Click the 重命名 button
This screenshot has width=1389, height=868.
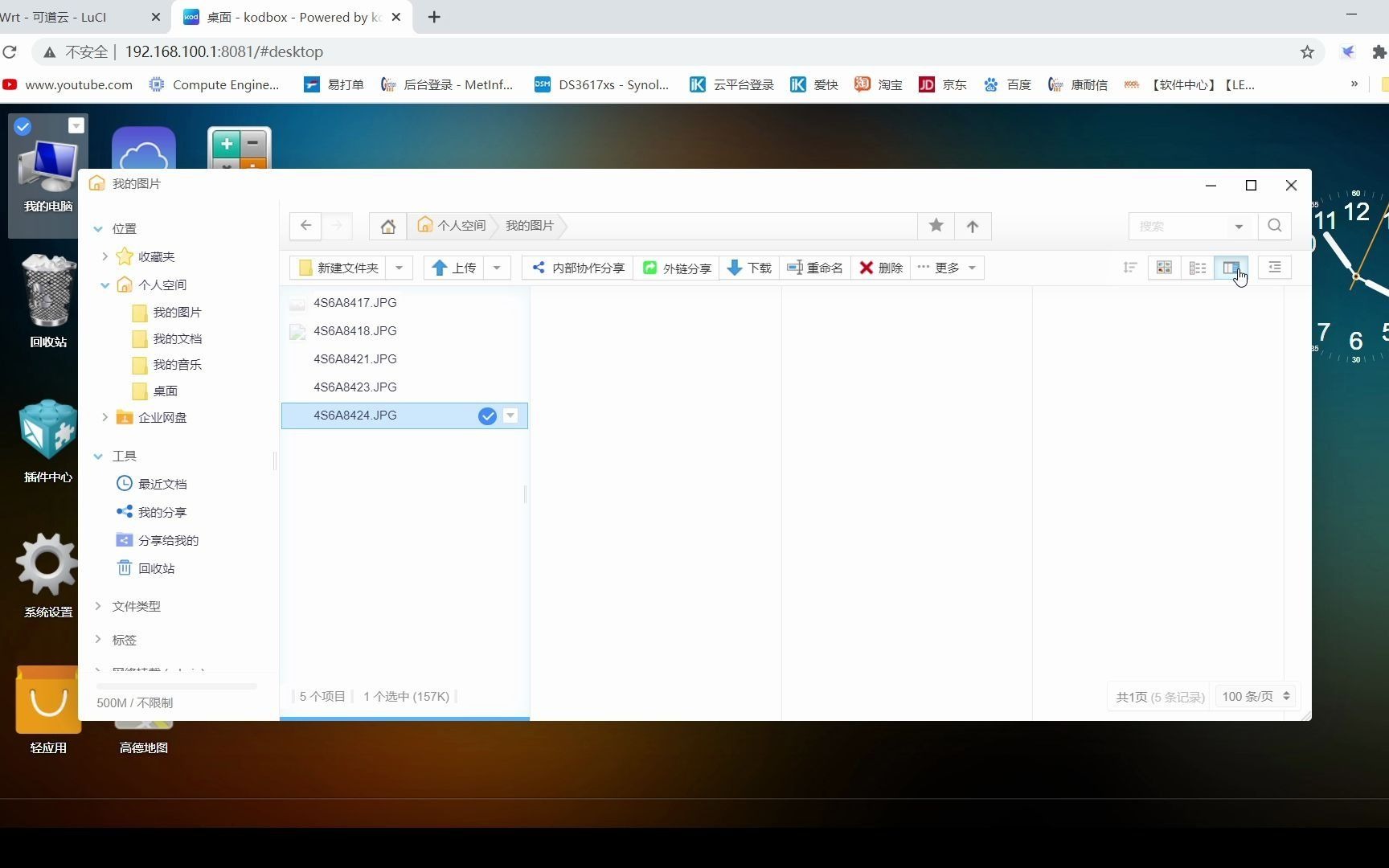click(x=815, y=268)
